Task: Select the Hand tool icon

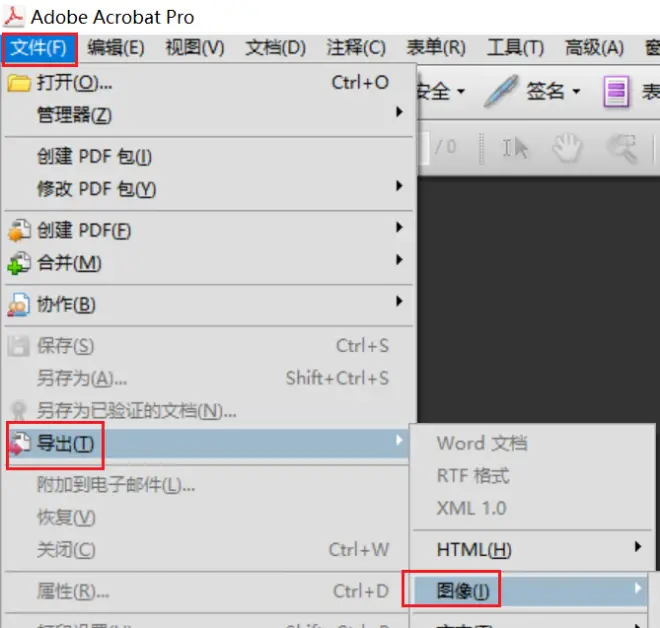Action: [567, 147]
